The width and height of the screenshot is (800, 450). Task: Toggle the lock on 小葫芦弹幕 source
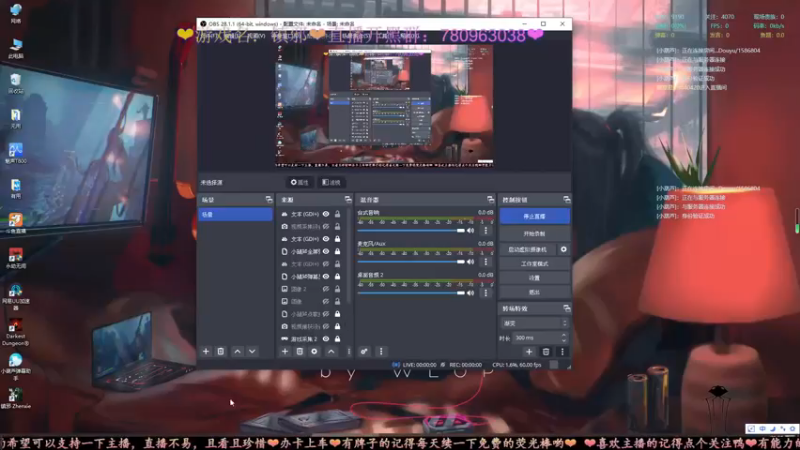337,277
